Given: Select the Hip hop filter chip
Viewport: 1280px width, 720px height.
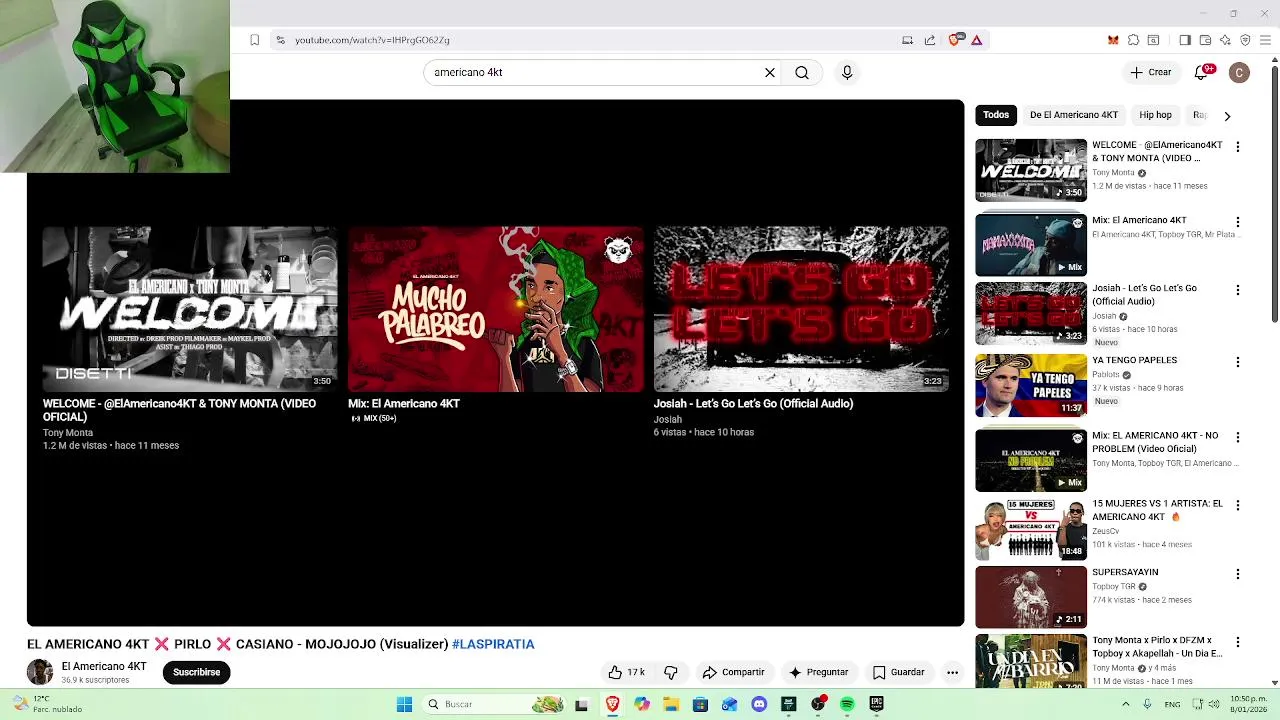Looking at the screenshot, I should point(1155,115).
